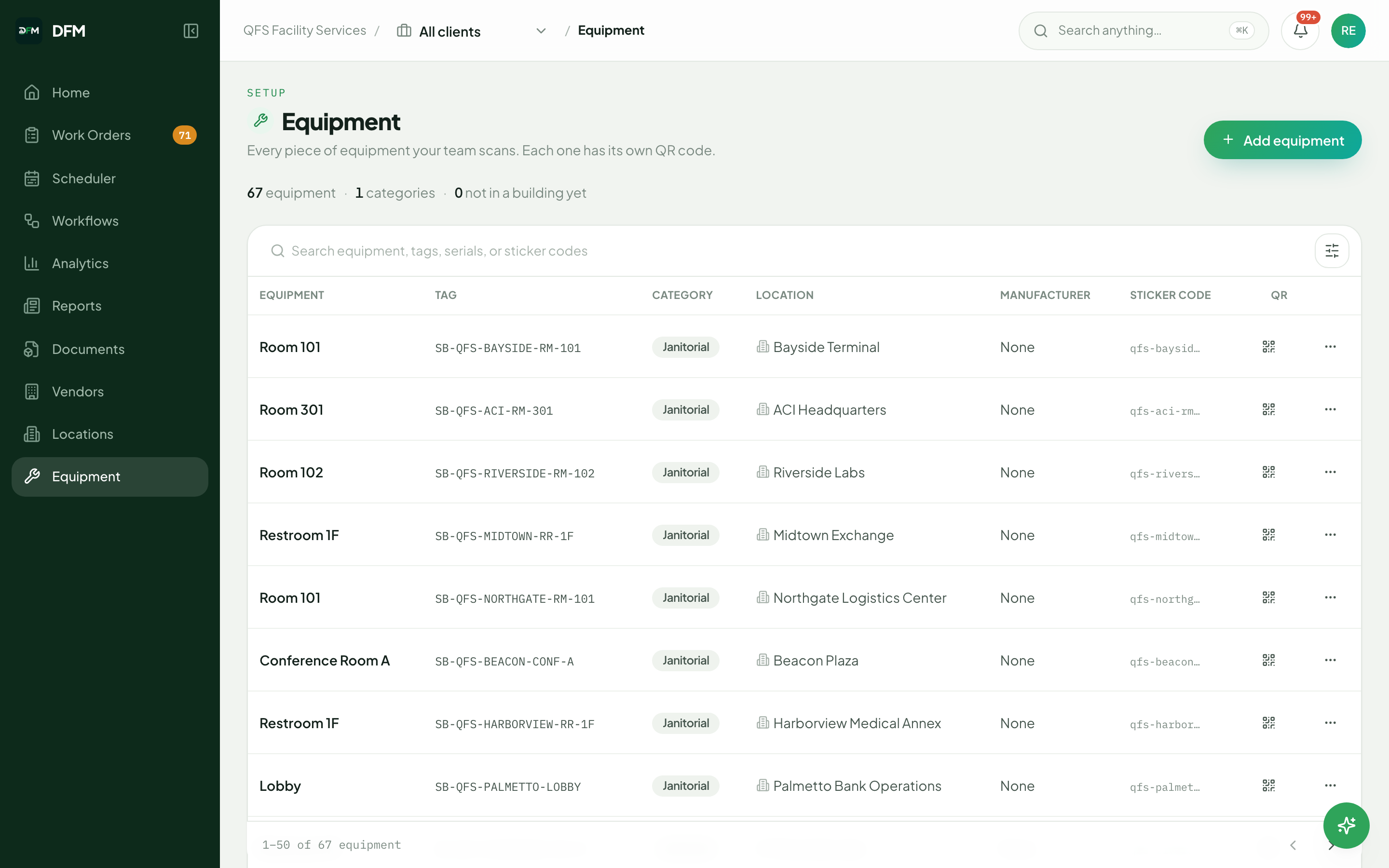Screen dimensions: 1389x868
Task: Open Reports section
Action: (x=109, y=306)
